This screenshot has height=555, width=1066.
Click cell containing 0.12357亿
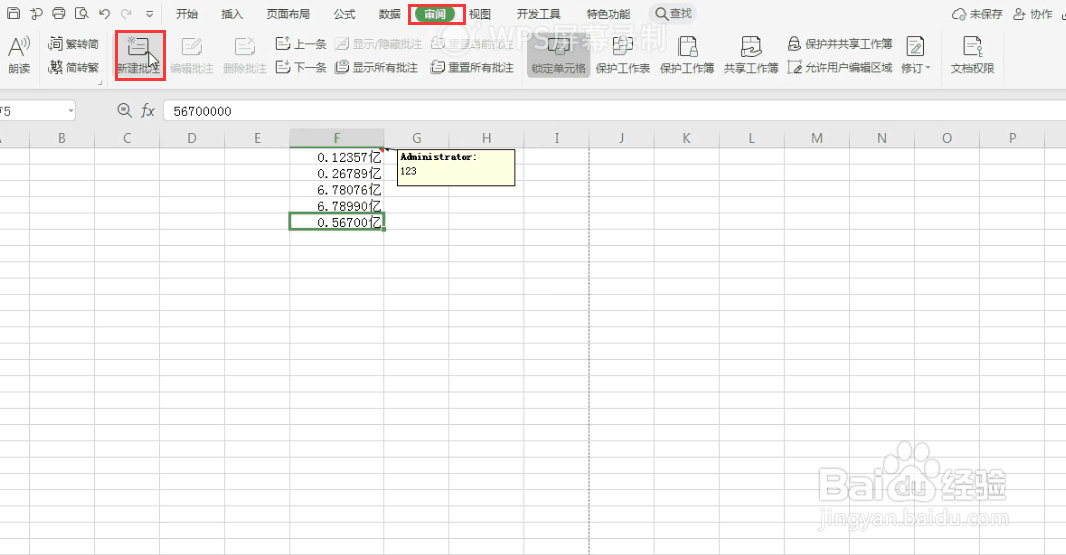coord(337,157)
